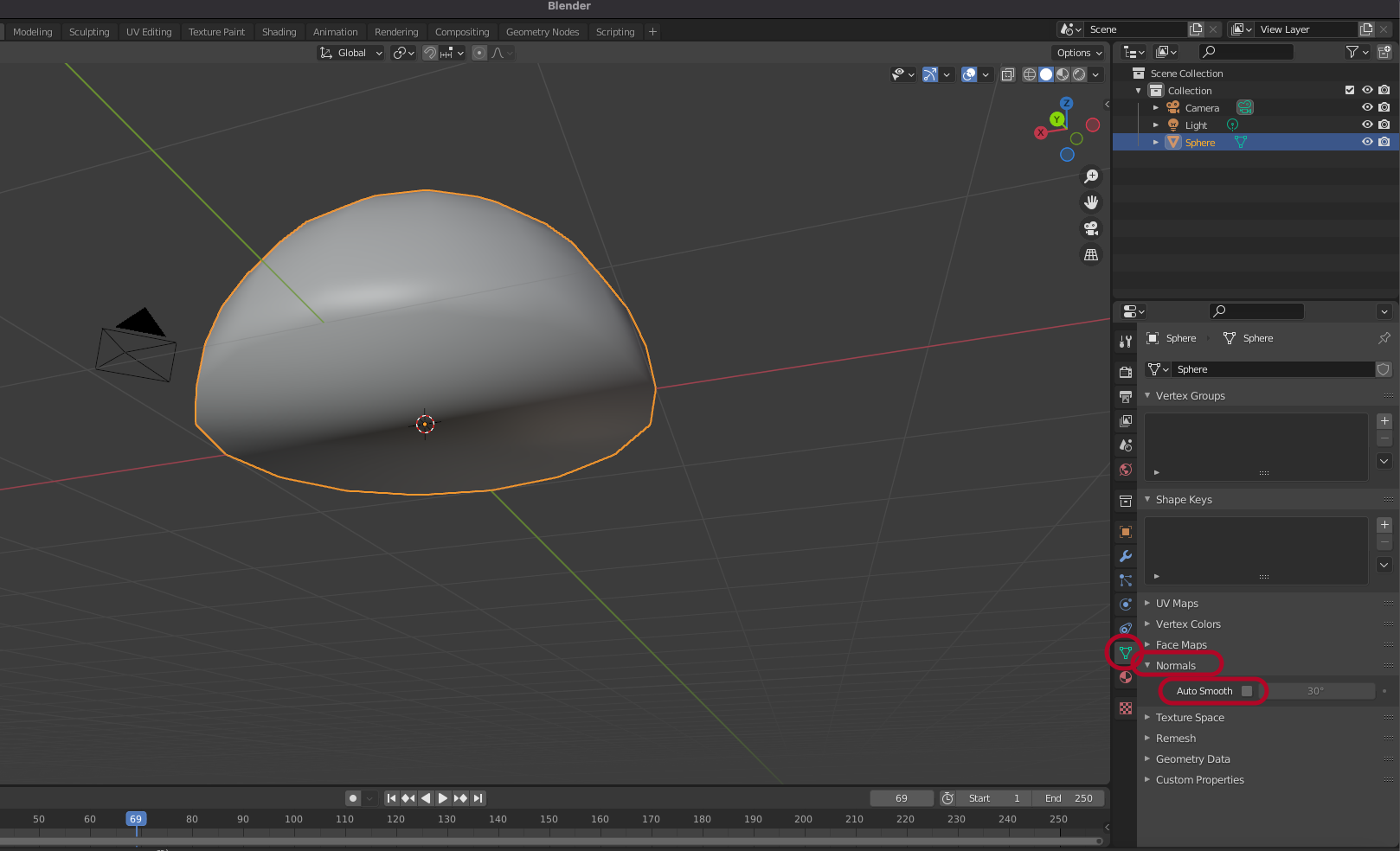Select wireframe viewport shading
Image resolution: width=1400 pixels, height=851 pixels.
click(1030, 74)
